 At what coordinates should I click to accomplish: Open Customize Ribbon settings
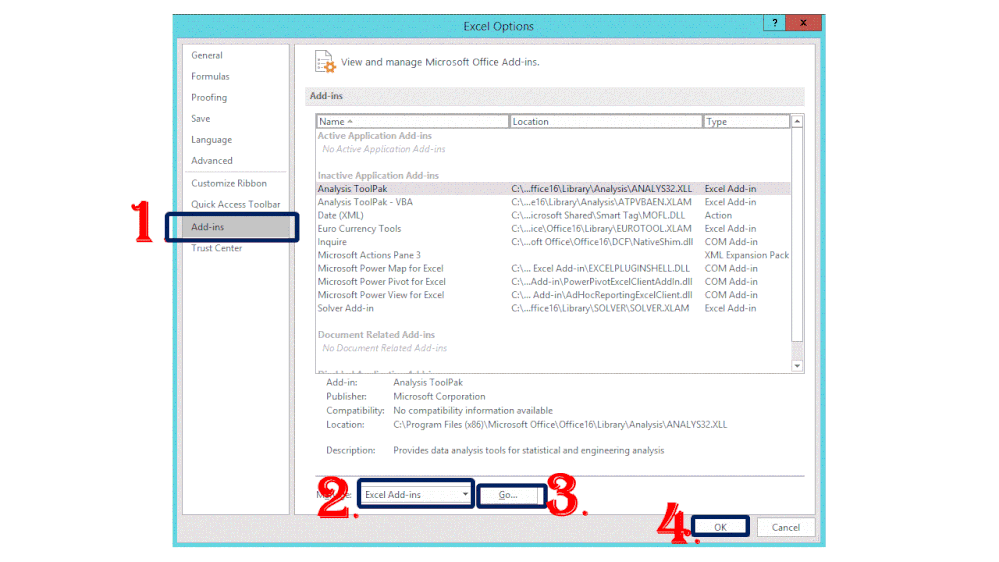click(x=229, y=184)
